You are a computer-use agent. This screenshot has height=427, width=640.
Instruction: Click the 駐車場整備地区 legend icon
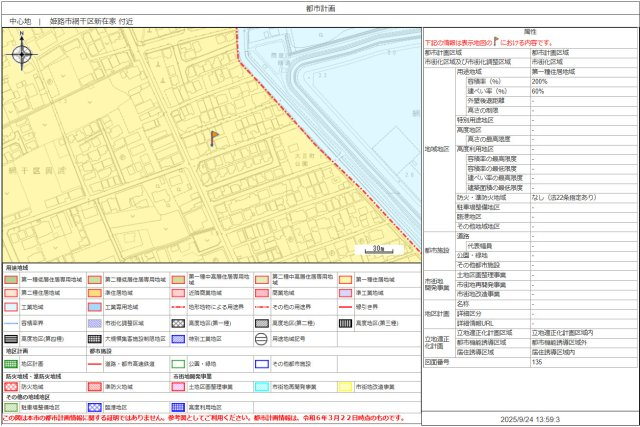click(x=11, y=407)
